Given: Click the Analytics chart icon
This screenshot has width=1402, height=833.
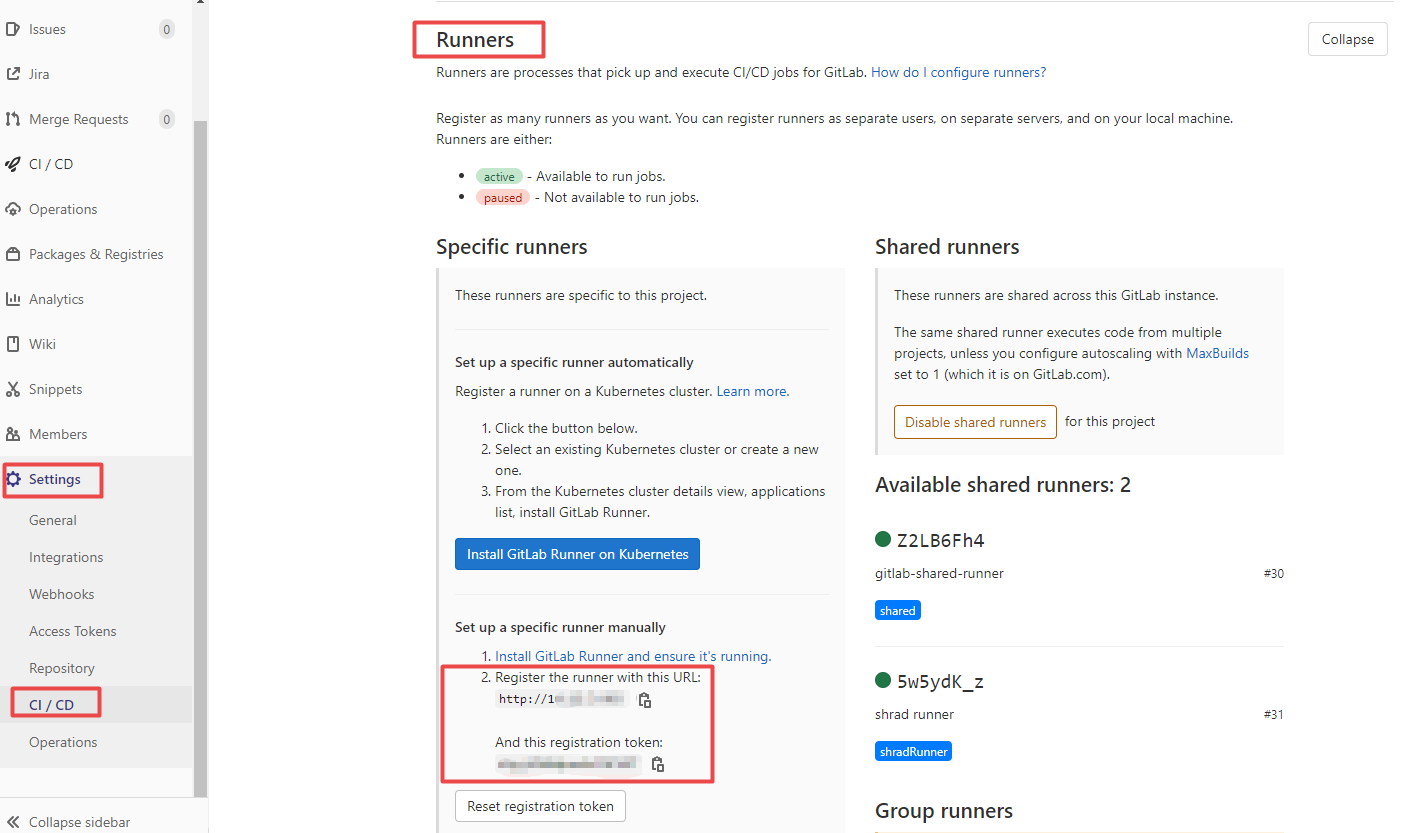Looking at the screenshot, I should tap(13, 299).
